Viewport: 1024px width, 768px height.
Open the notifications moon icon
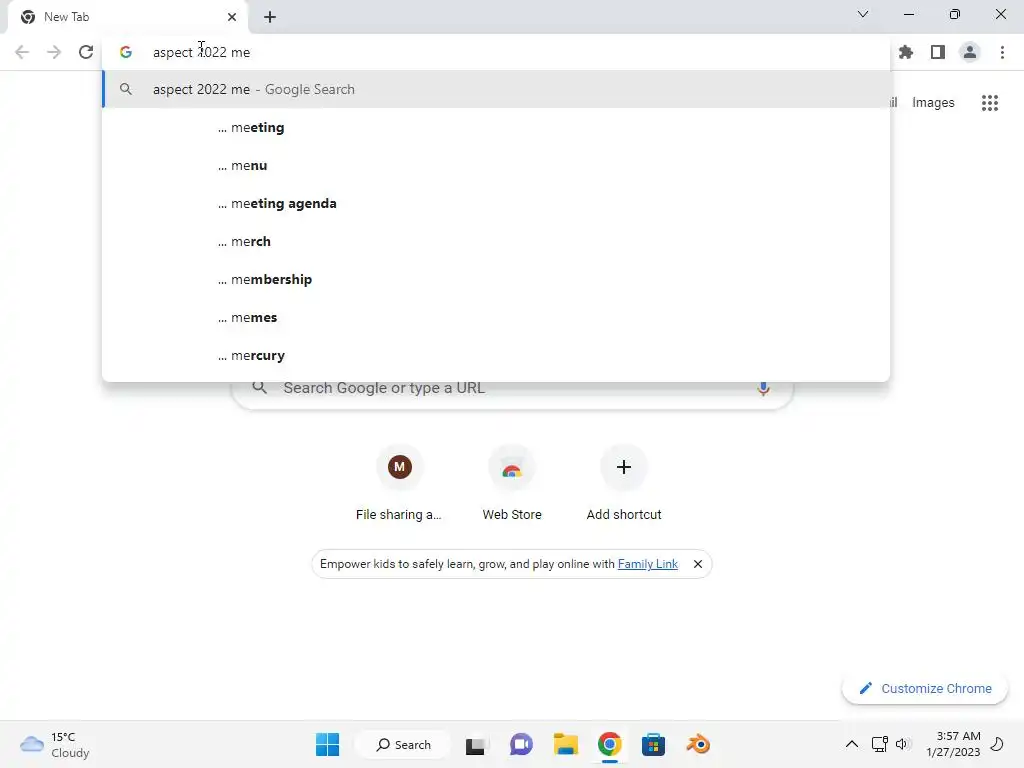pos(997,744)
